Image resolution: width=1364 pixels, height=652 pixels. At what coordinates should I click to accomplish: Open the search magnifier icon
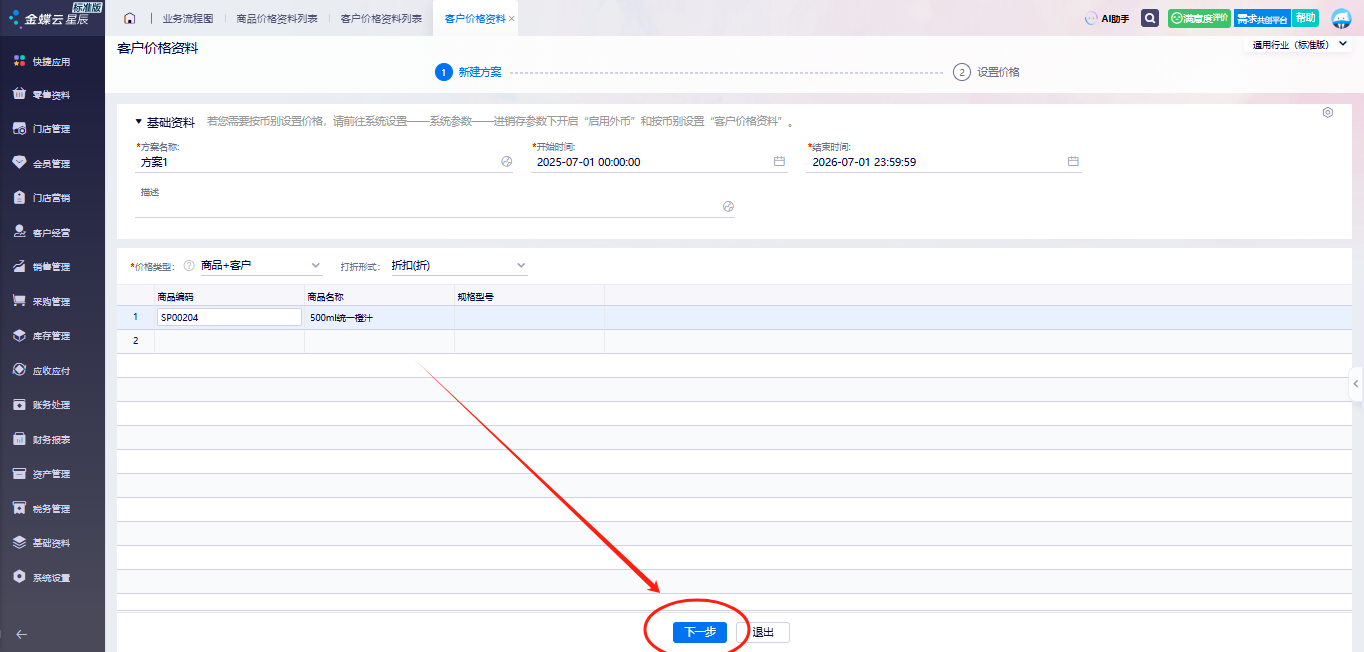tap(1150, 18)
